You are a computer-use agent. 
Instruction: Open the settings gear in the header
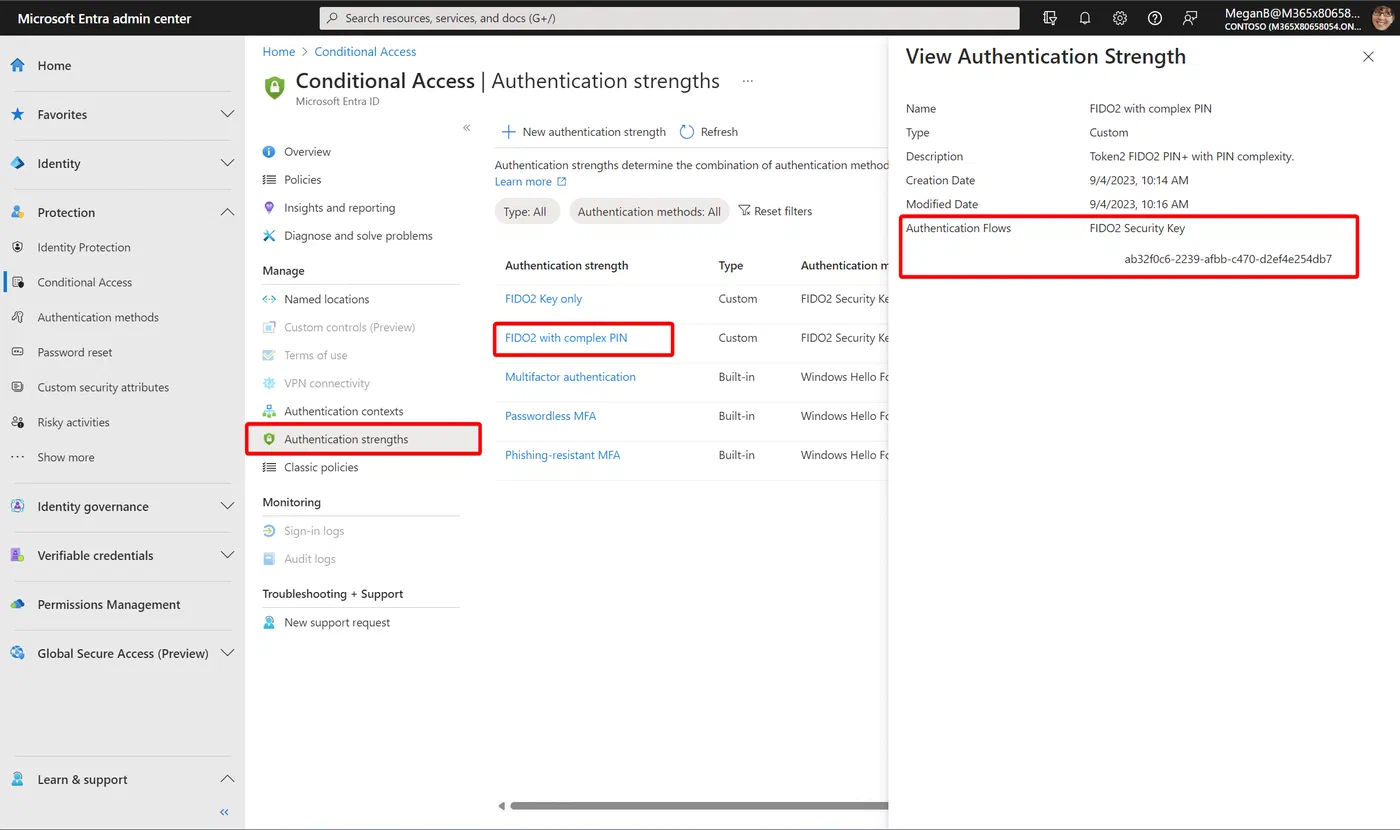pos(1120,18)
